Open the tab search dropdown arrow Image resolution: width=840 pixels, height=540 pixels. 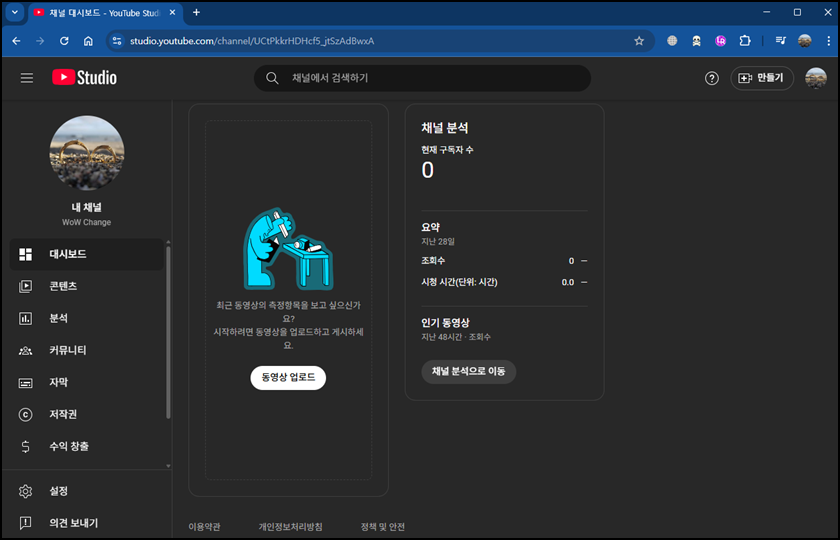pyautogui.click(x=14, y=12)
